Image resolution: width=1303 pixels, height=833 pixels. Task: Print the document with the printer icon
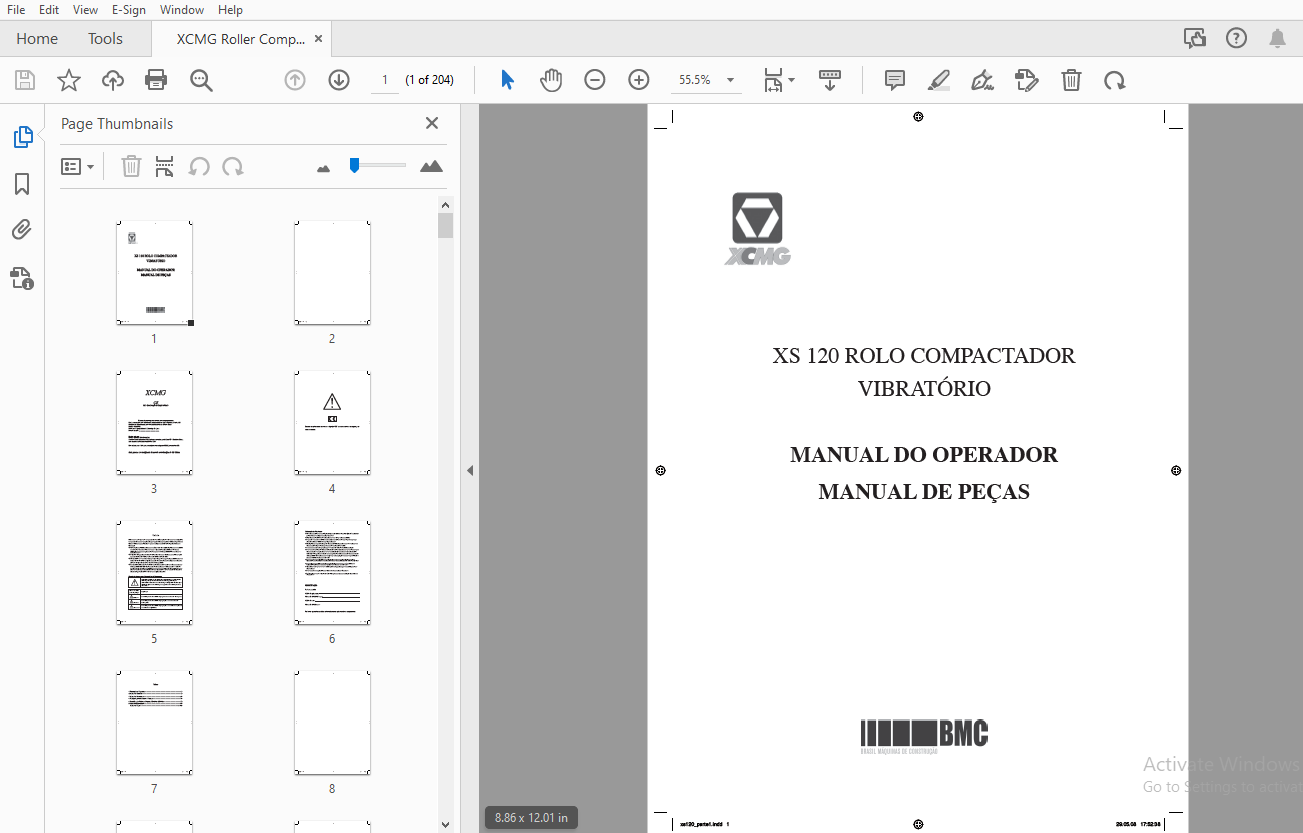[x=156, y=80]
